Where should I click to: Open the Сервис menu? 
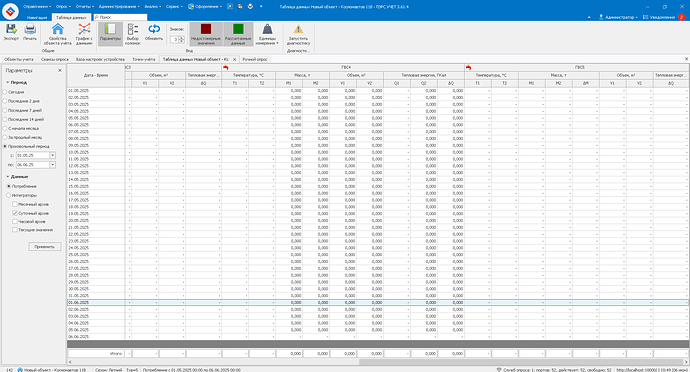[174, 7]
